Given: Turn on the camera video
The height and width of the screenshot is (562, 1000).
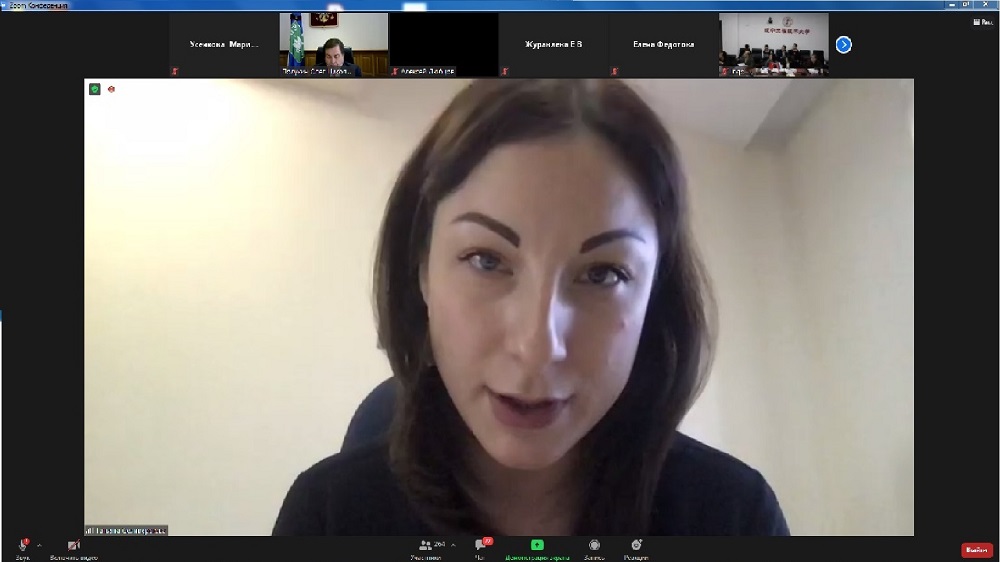Looking at the screenshot, I should 73,545.
